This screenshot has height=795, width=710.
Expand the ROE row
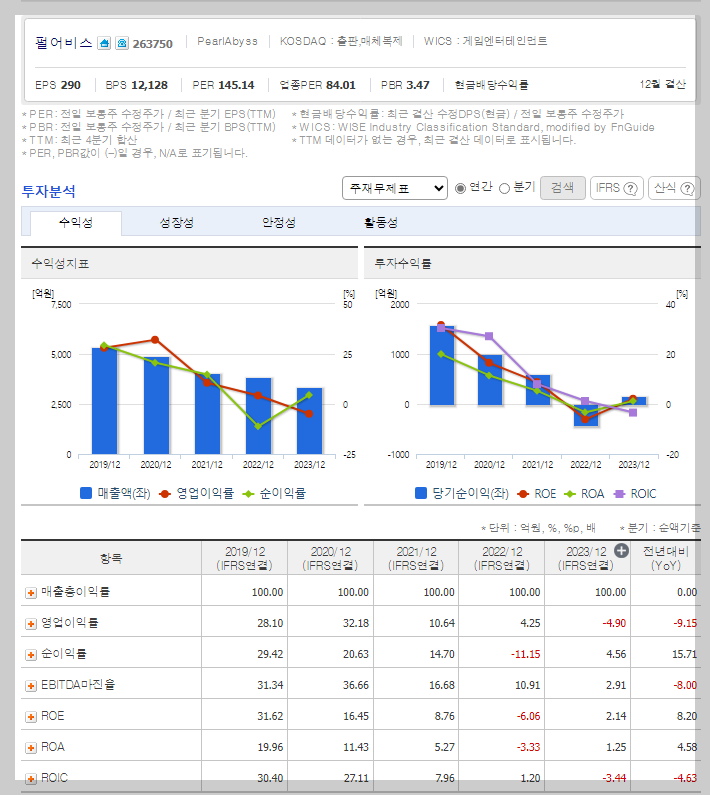tap(31, 716)
